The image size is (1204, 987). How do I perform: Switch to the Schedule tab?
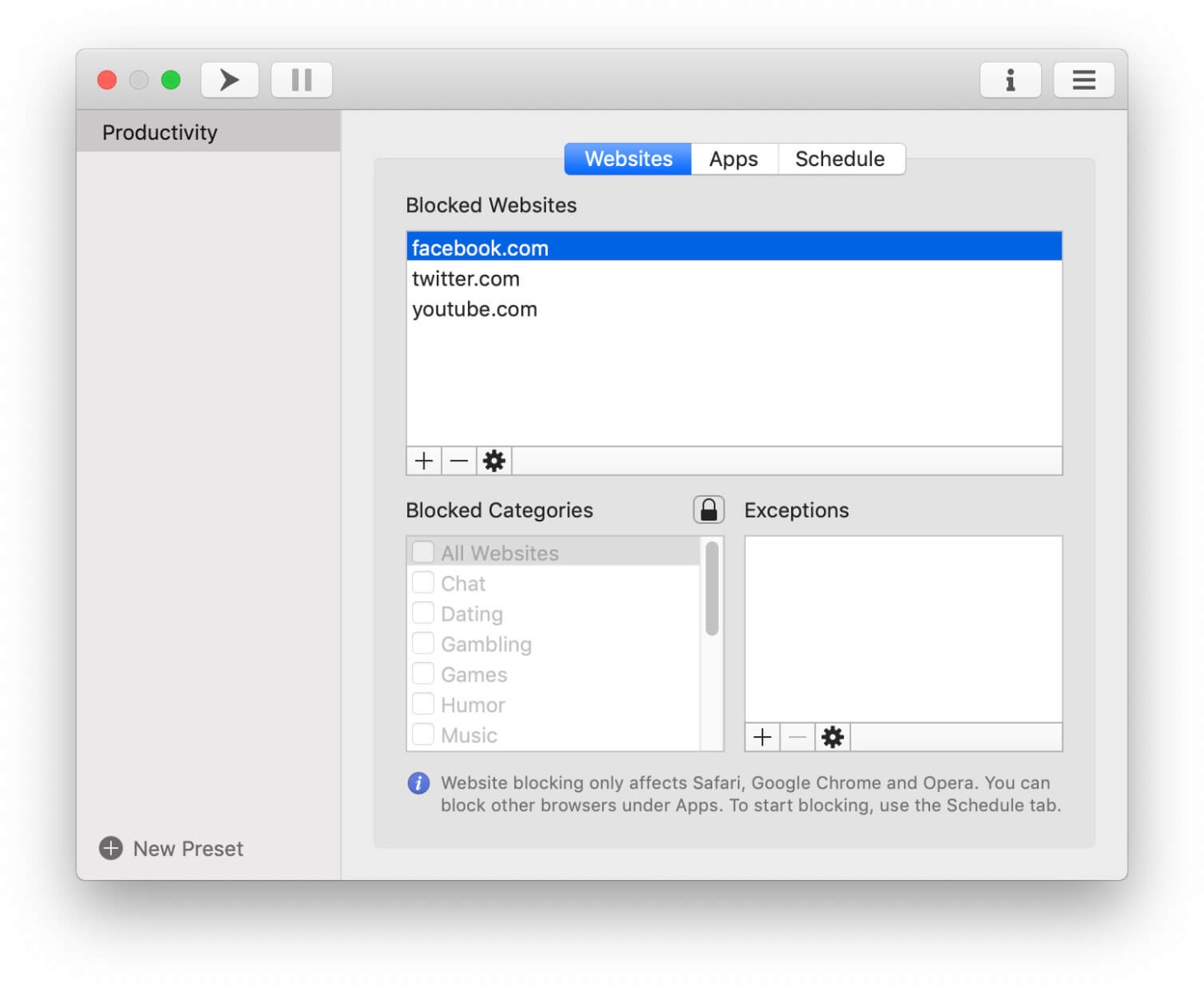(x=840, y=159)
